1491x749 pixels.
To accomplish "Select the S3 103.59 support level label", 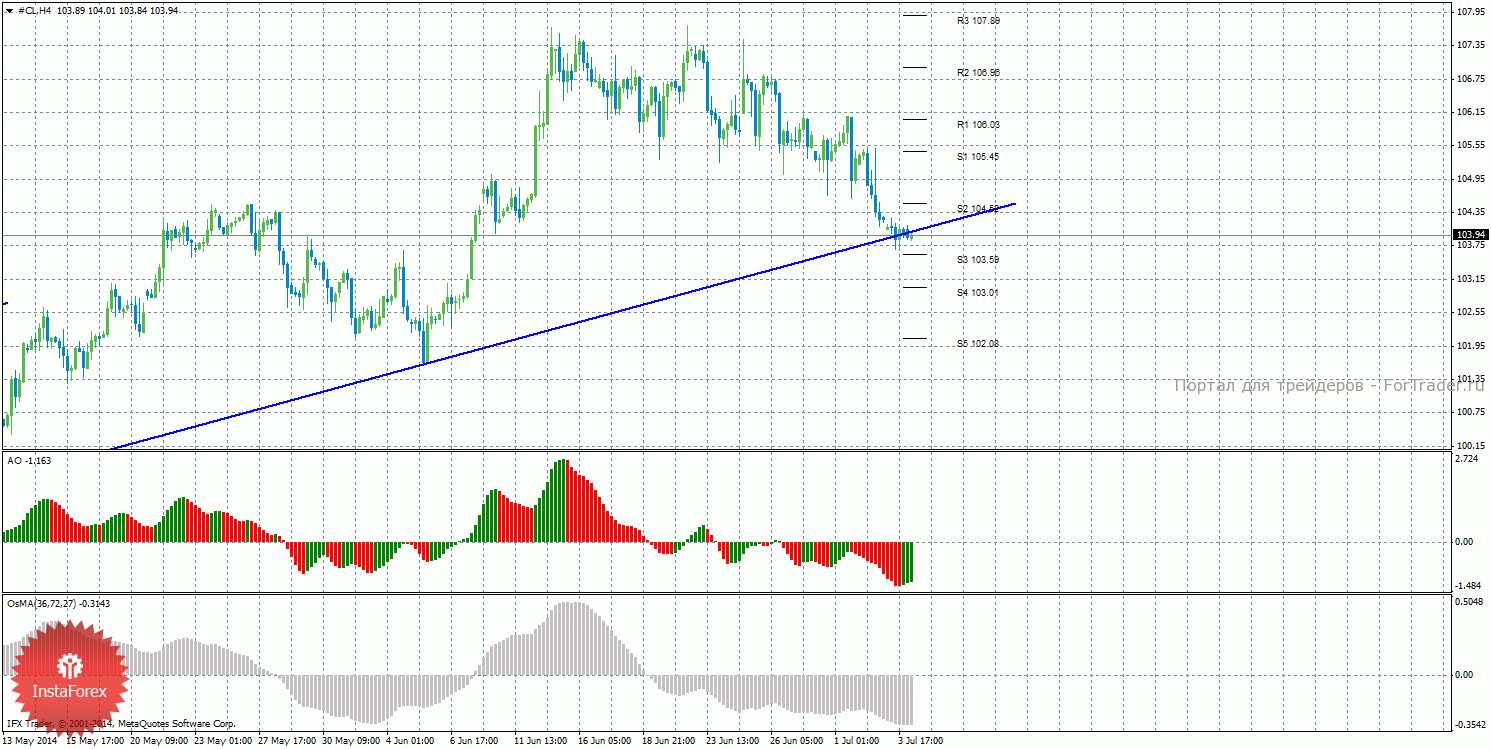I will (977, 260).
